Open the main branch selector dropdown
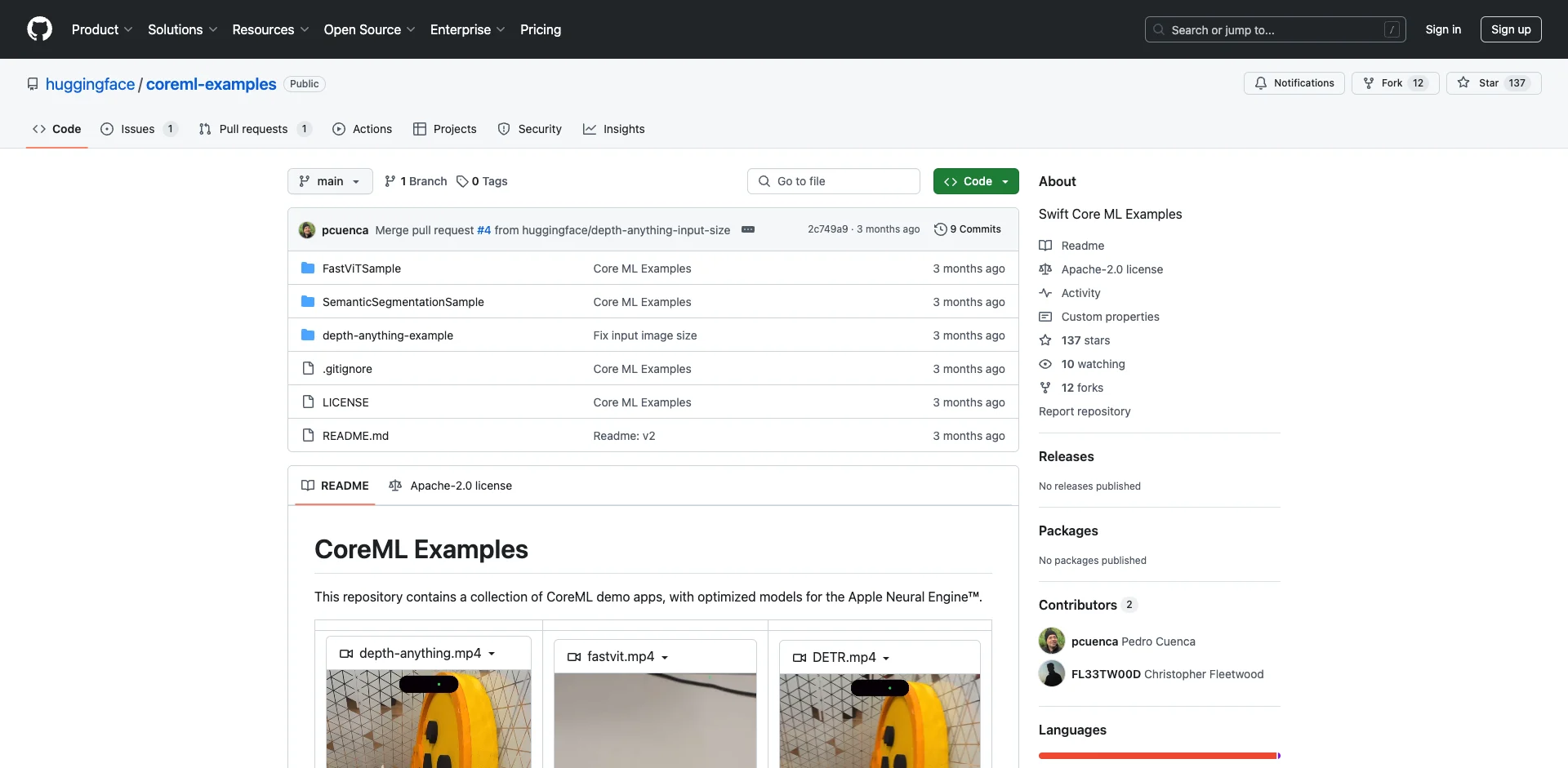 click(x=330, y=181)
